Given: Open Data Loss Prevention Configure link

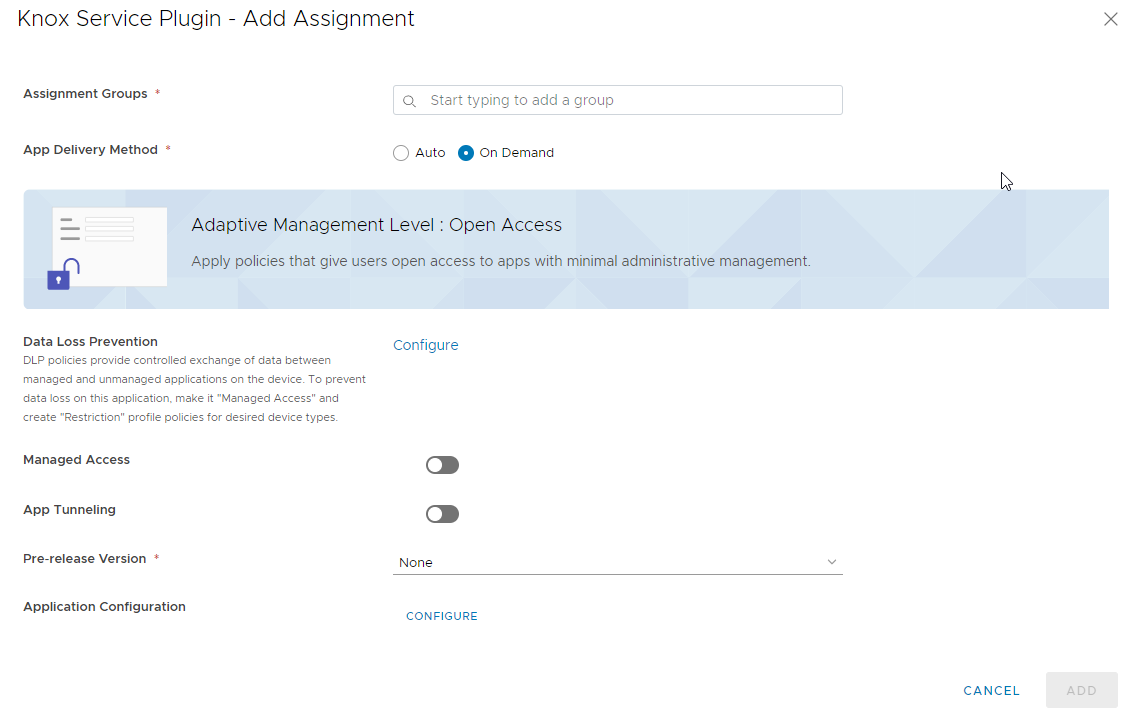Looking at the screenshot, I should click(x=425, y=345).
